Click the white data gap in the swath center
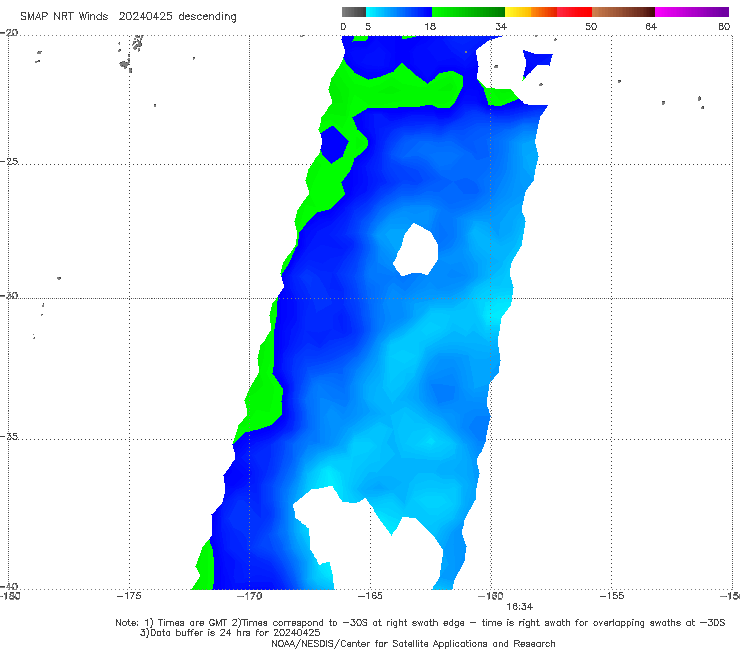 (416, 250)
